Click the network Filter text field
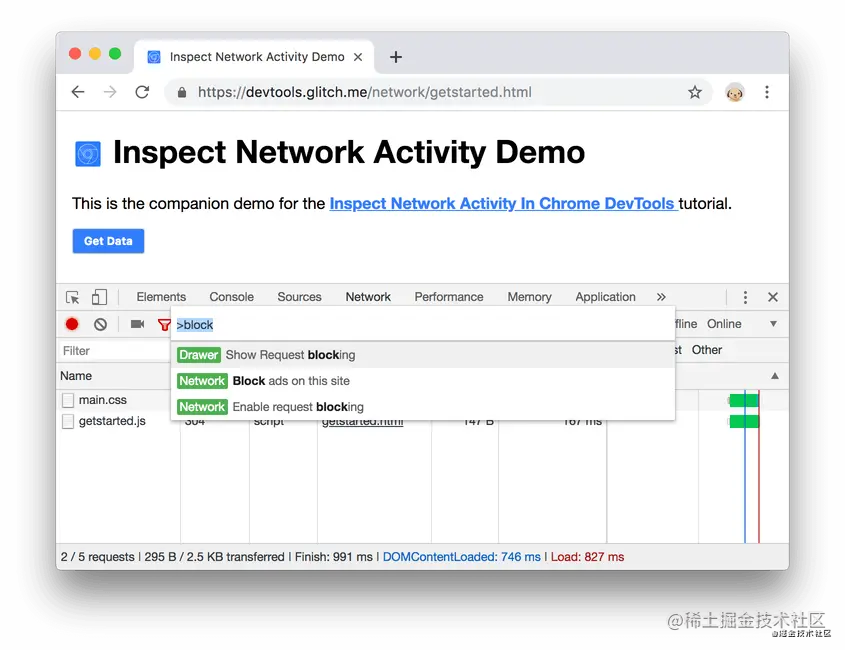The image size is (845, 650). pyautogui.click(x=114, y=351)
